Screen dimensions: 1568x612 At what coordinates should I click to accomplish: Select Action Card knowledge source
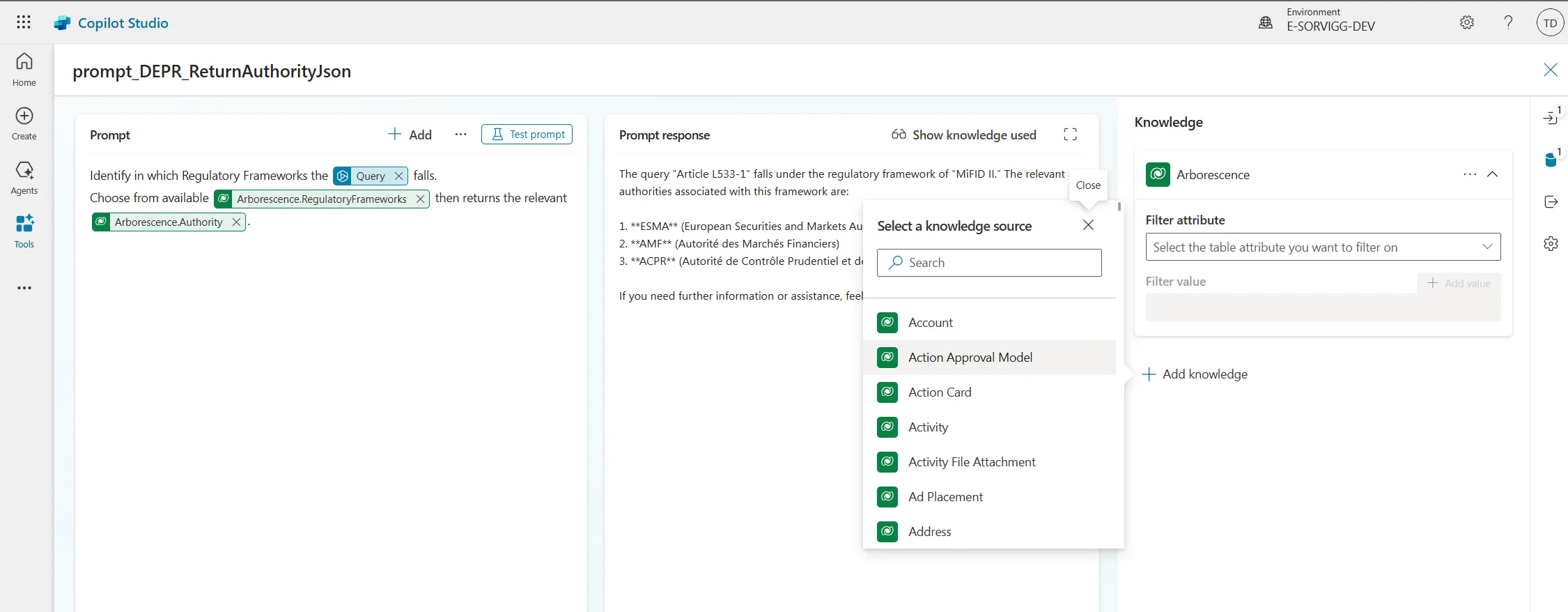coord(989,392)
